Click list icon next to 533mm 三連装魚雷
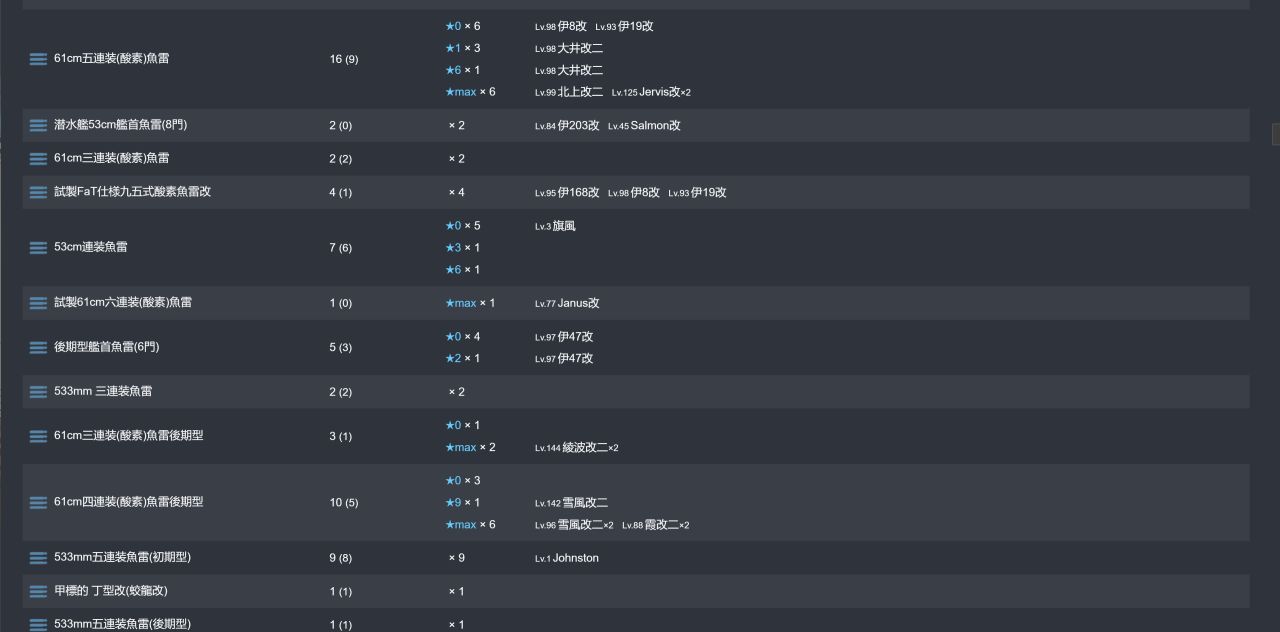 coord(38,392)
